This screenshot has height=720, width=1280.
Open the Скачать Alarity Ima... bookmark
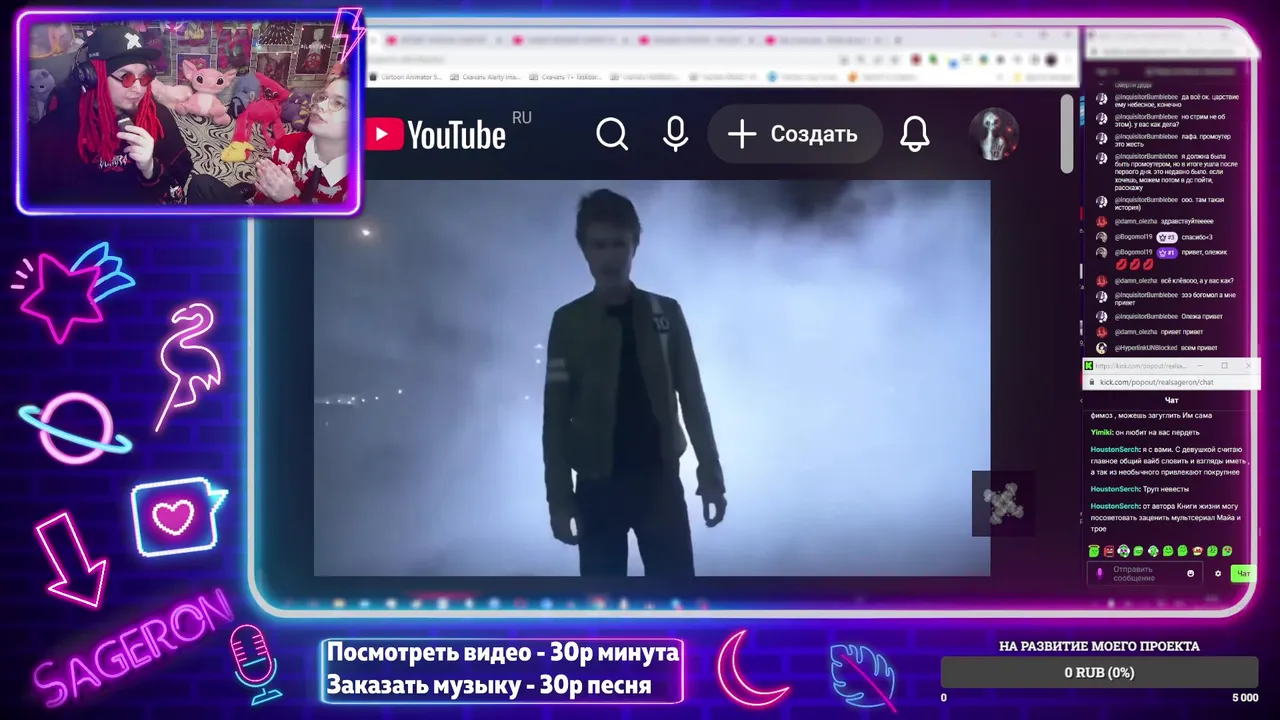click(x=486, y=77)
